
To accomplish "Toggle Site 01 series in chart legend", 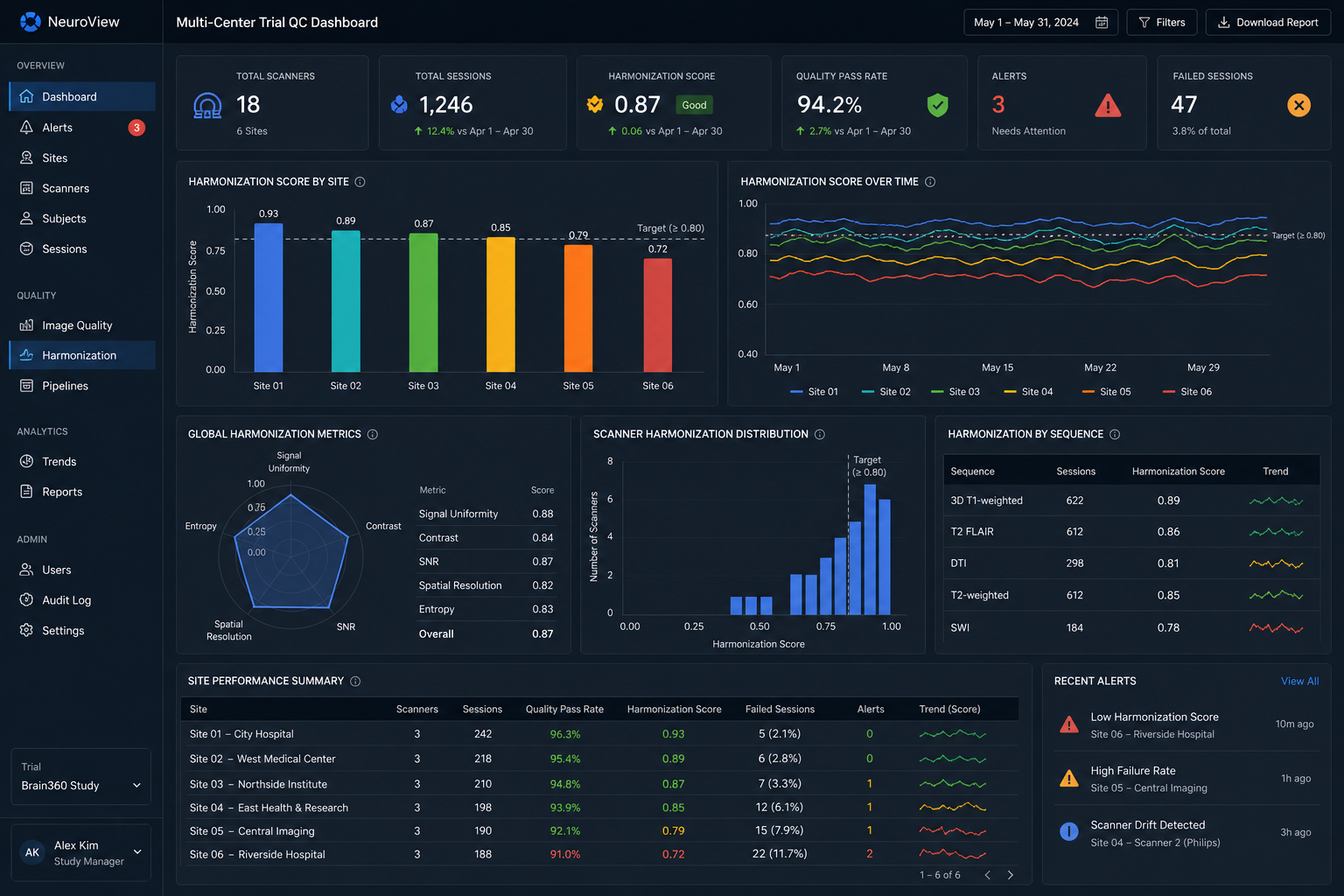I will coord(814,392).
